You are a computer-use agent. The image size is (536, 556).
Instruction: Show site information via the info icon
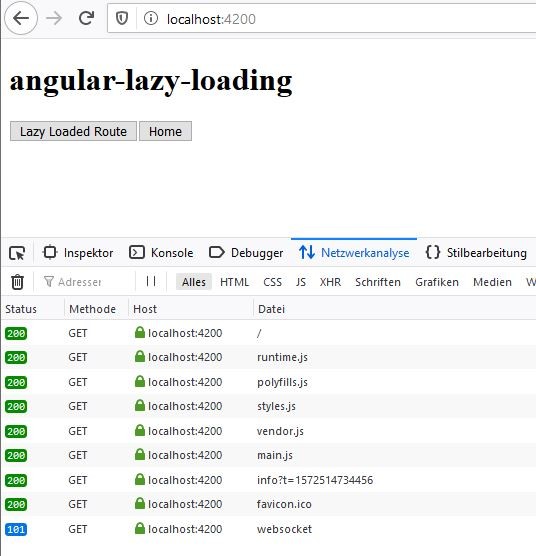point(151,18)
